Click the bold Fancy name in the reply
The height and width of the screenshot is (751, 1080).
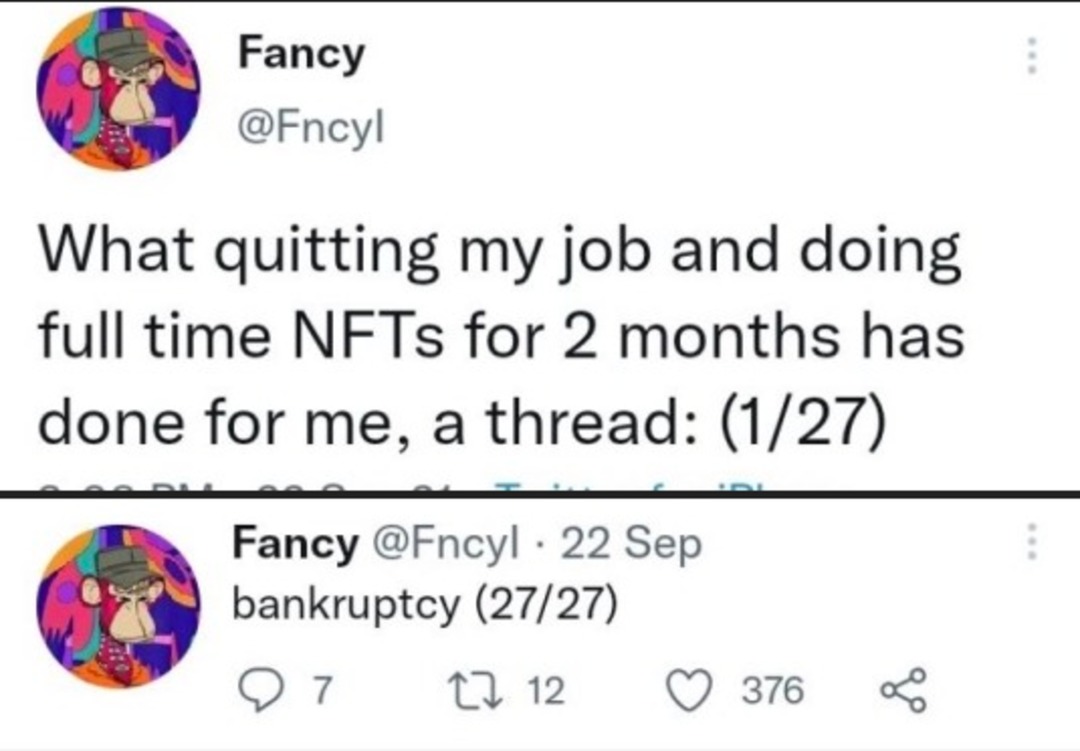click(295, 544)
